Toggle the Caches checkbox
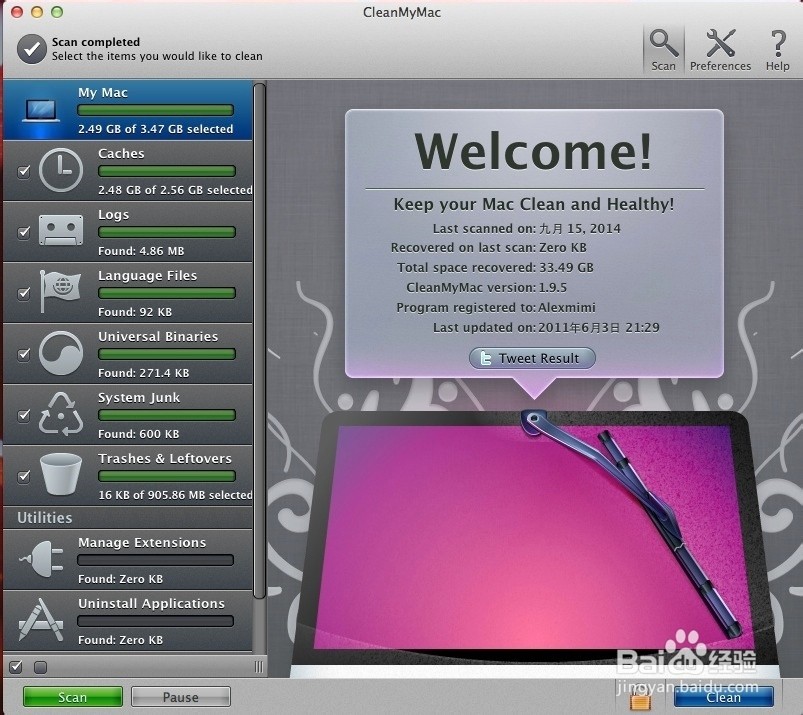Image resolution: width=803 pixels, height=715 pixels. click(x=24, y=172)
